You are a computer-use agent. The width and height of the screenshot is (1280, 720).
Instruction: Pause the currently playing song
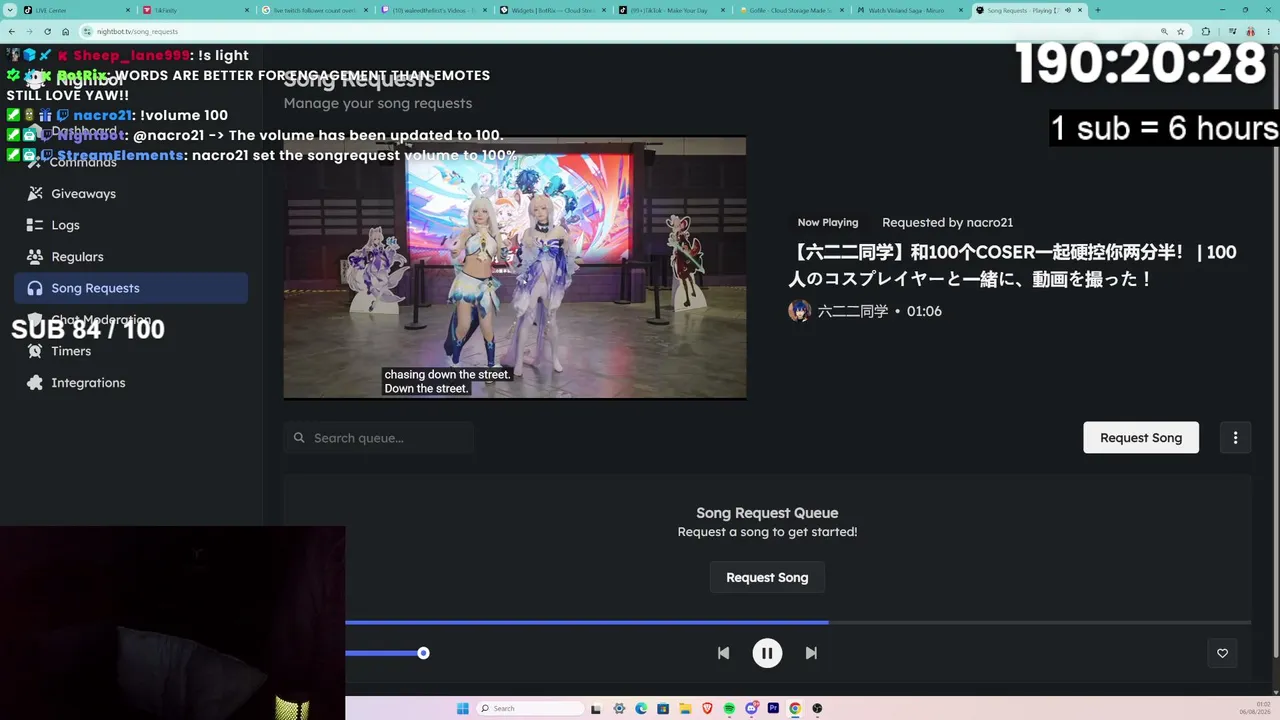coord(767,653)
